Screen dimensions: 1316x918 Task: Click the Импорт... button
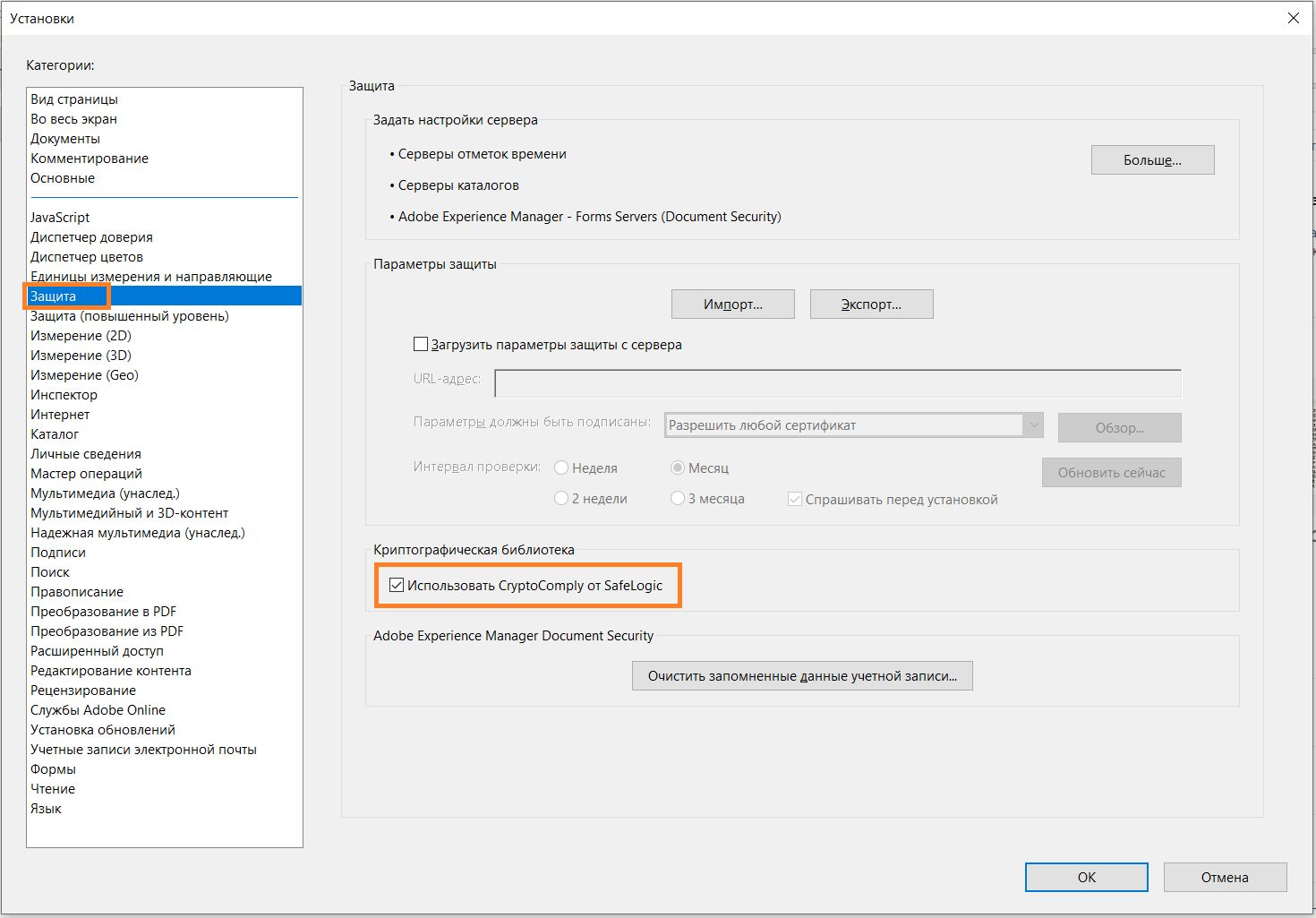click(733, 305)
